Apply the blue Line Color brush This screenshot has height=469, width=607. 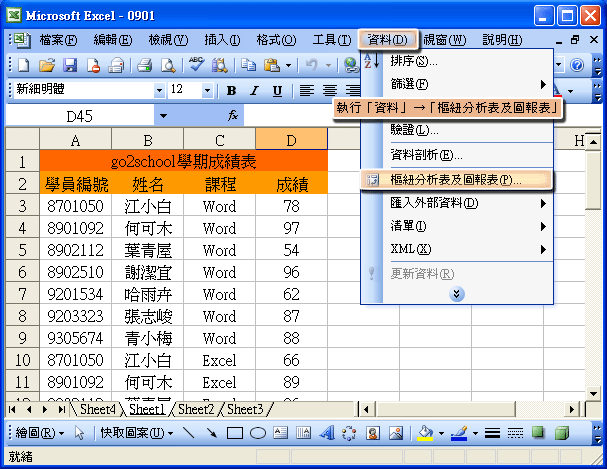coord(459,433)
